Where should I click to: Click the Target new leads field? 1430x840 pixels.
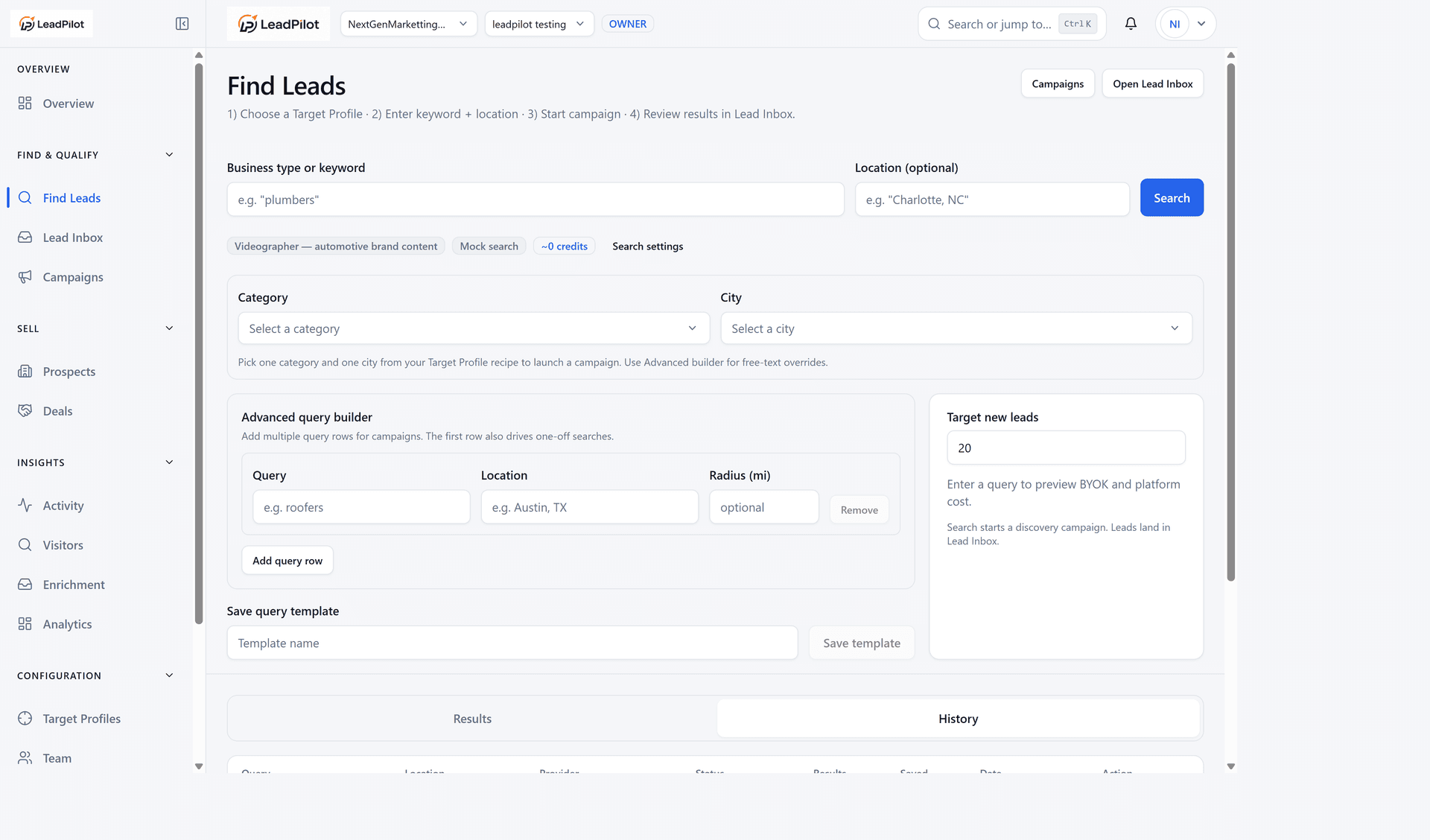[1066, 448]
